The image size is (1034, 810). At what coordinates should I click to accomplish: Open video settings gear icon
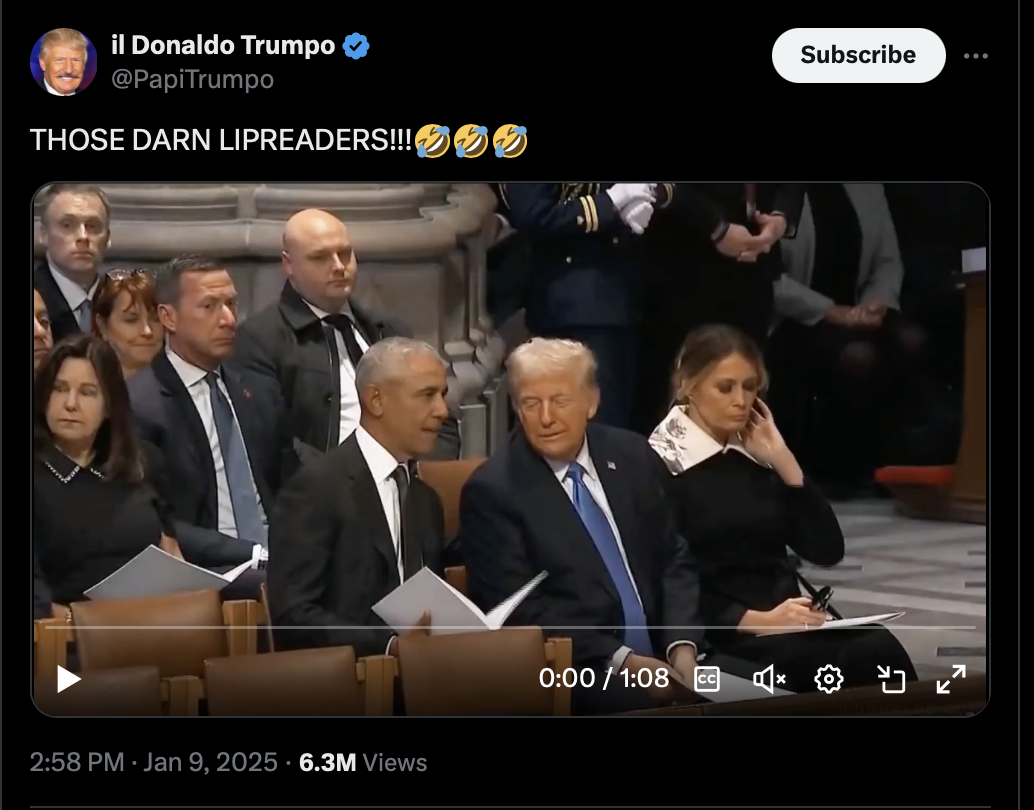click(829, 679)
